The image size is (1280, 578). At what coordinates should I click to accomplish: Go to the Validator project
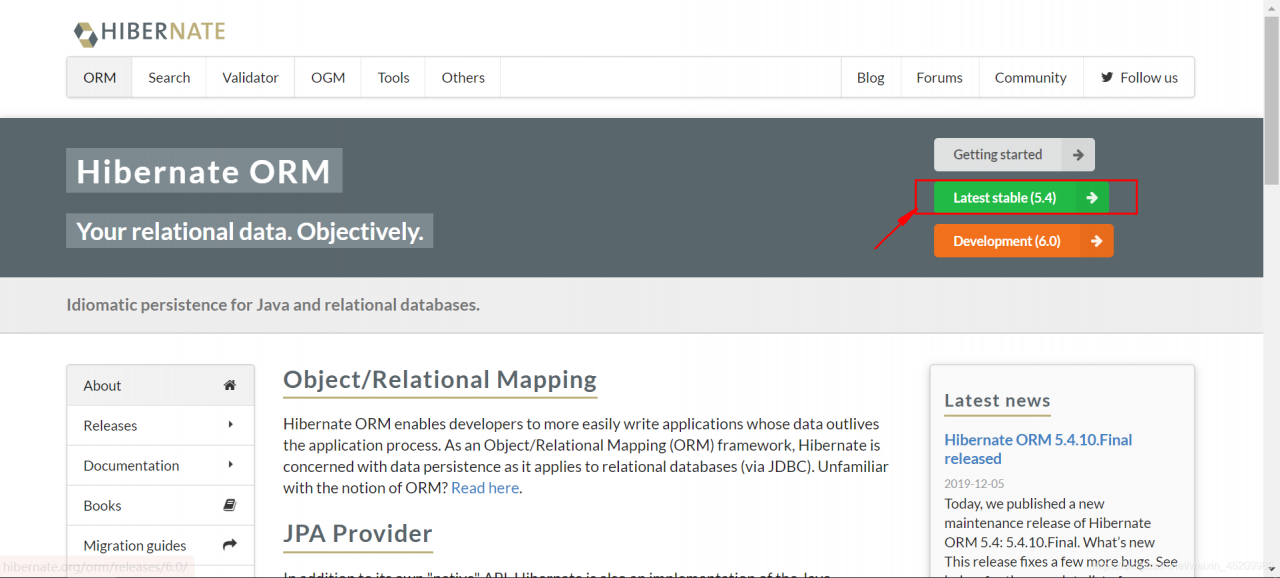[250, 77]
